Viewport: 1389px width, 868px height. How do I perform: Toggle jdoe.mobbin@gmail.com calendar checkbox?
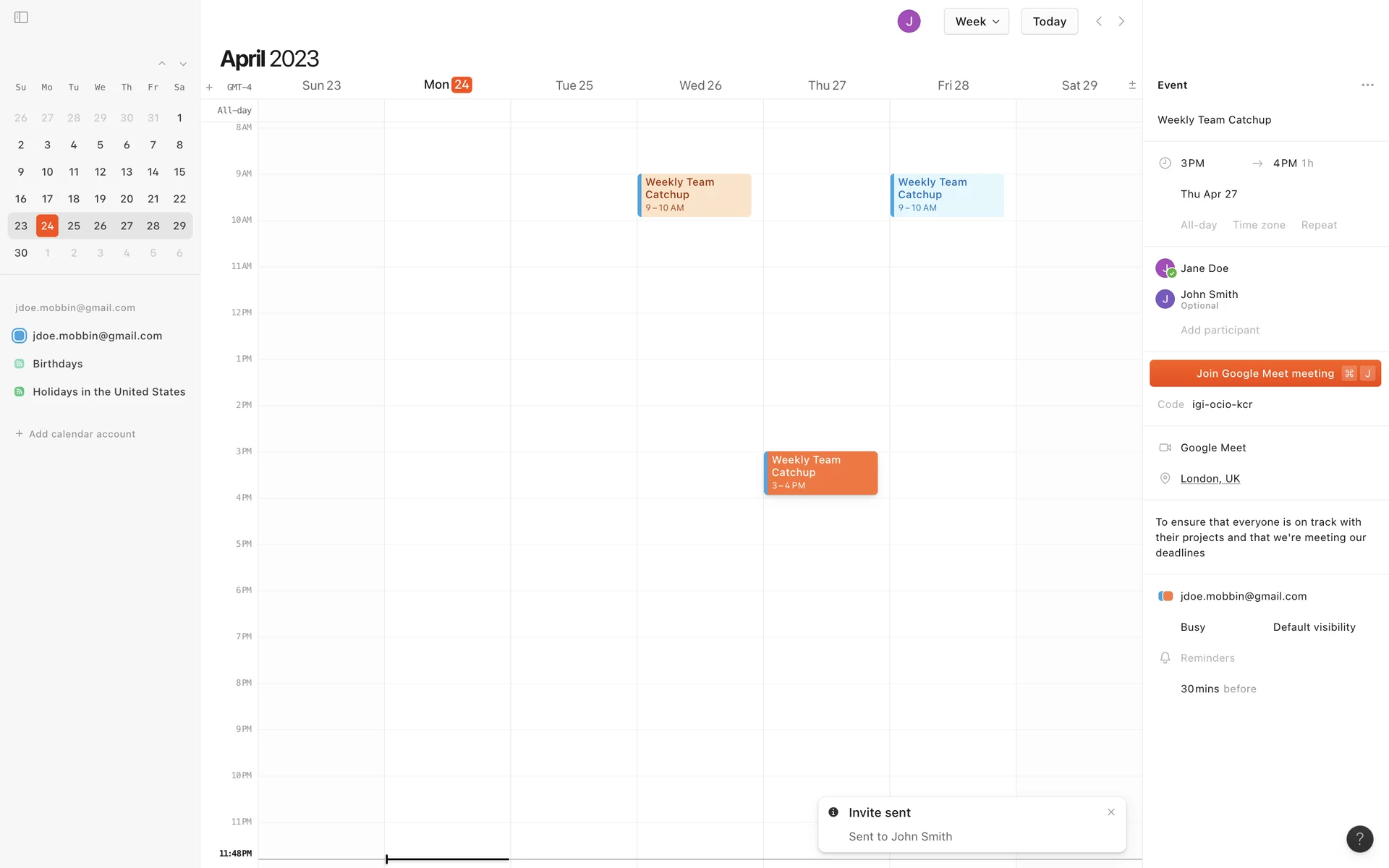point(20,336)
